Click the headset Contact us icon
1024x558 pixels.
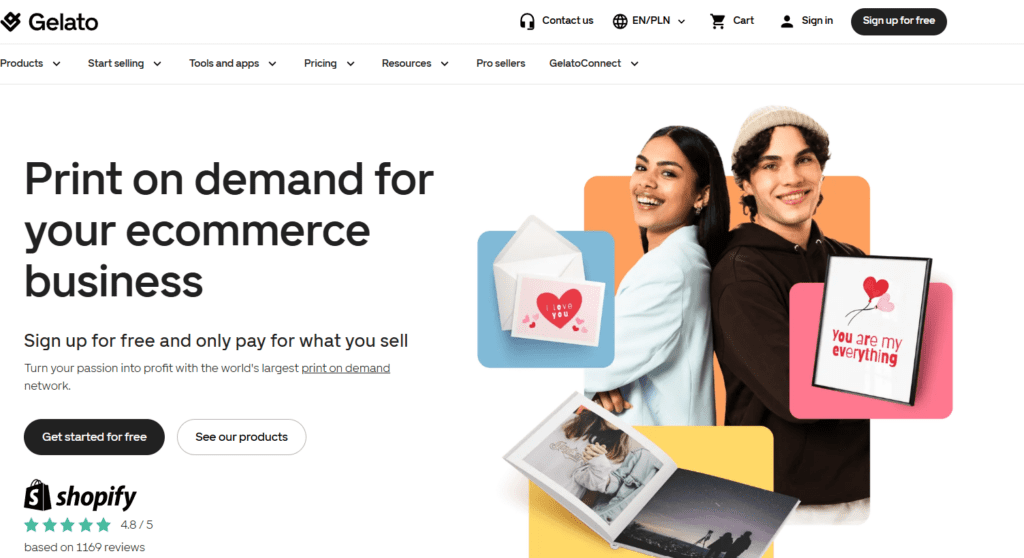click(527, 22)
